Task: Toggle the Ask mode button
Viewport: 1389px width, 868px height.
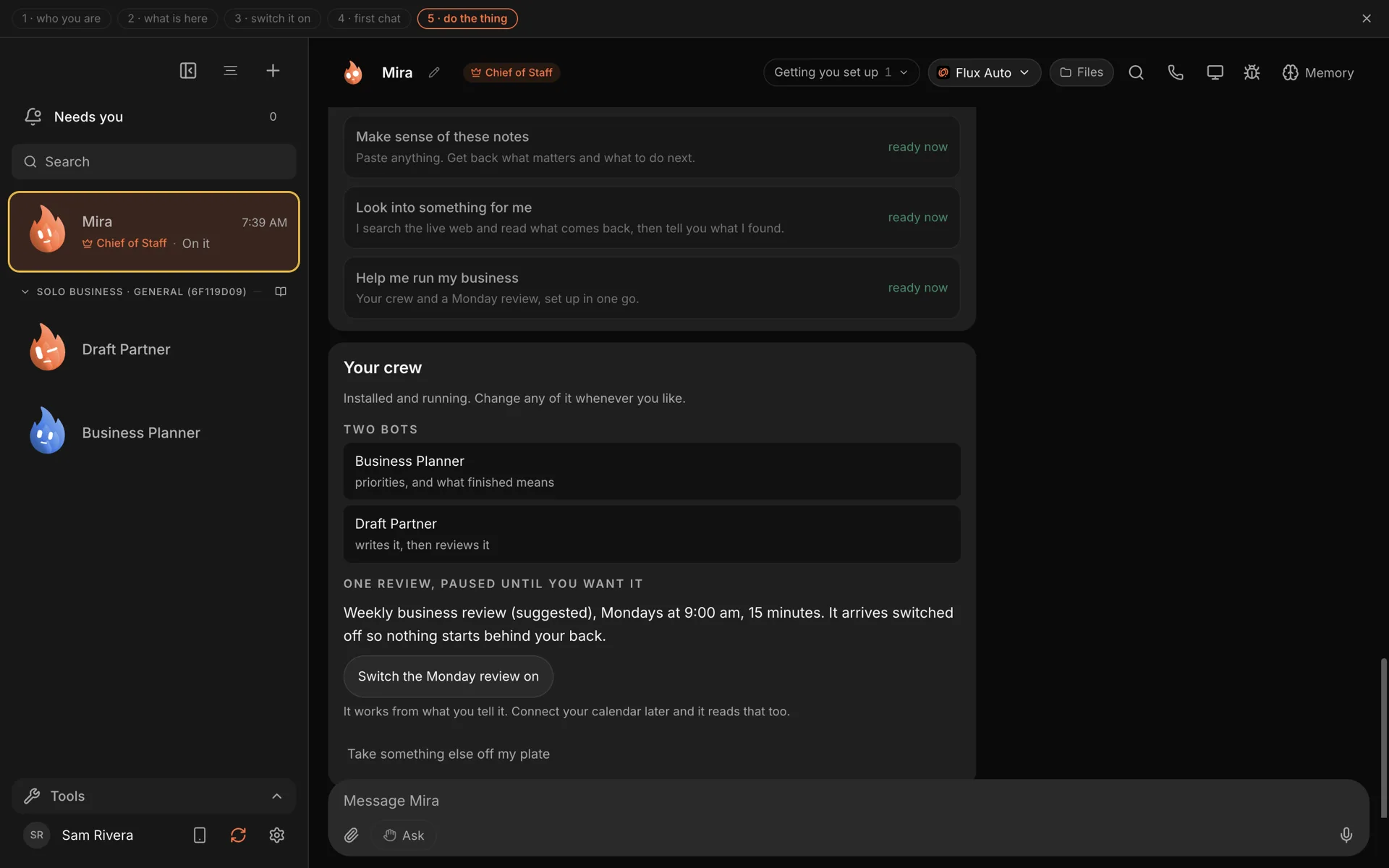Action: (404, 835)
